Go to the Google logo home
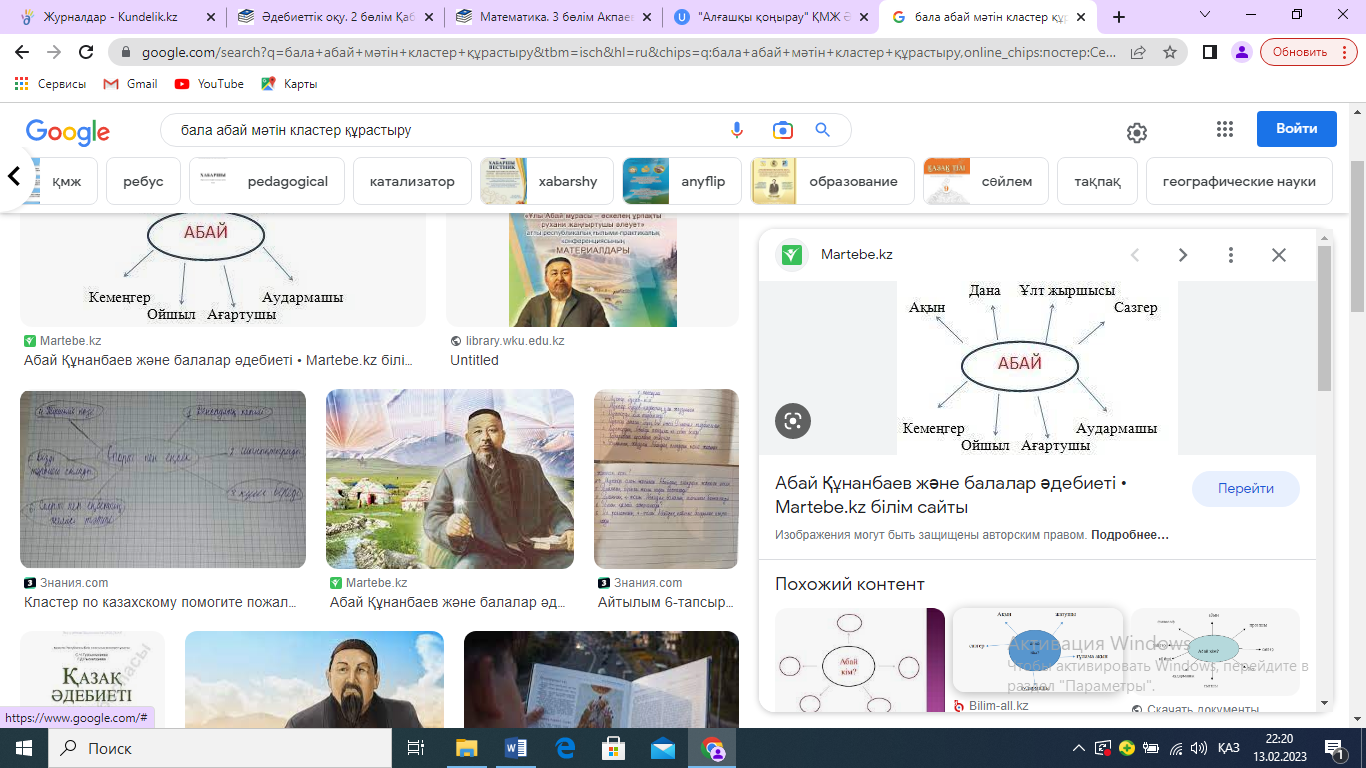Screen dimensions: 1366x768 [68, 131]
